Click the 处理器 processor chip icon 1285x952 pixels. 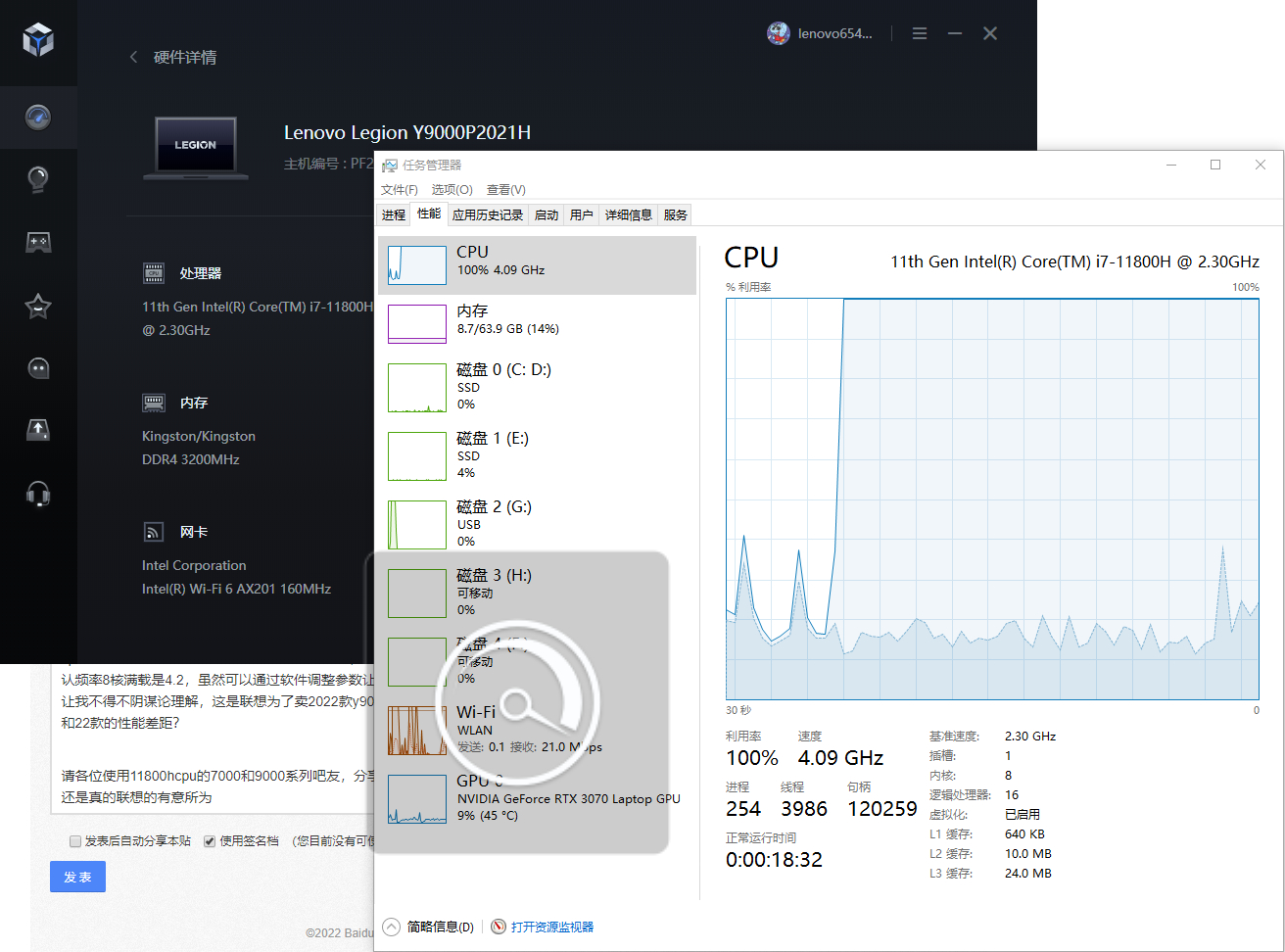154,273
